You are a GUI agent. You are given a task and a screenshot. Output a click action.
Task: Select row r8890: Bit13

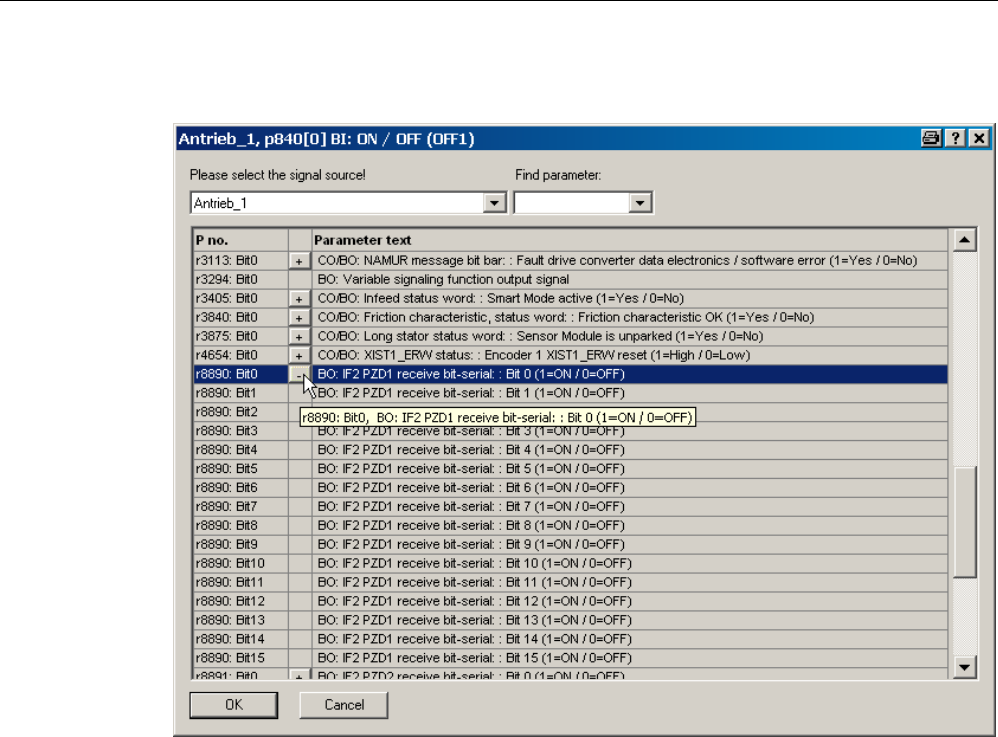point(570,620)
